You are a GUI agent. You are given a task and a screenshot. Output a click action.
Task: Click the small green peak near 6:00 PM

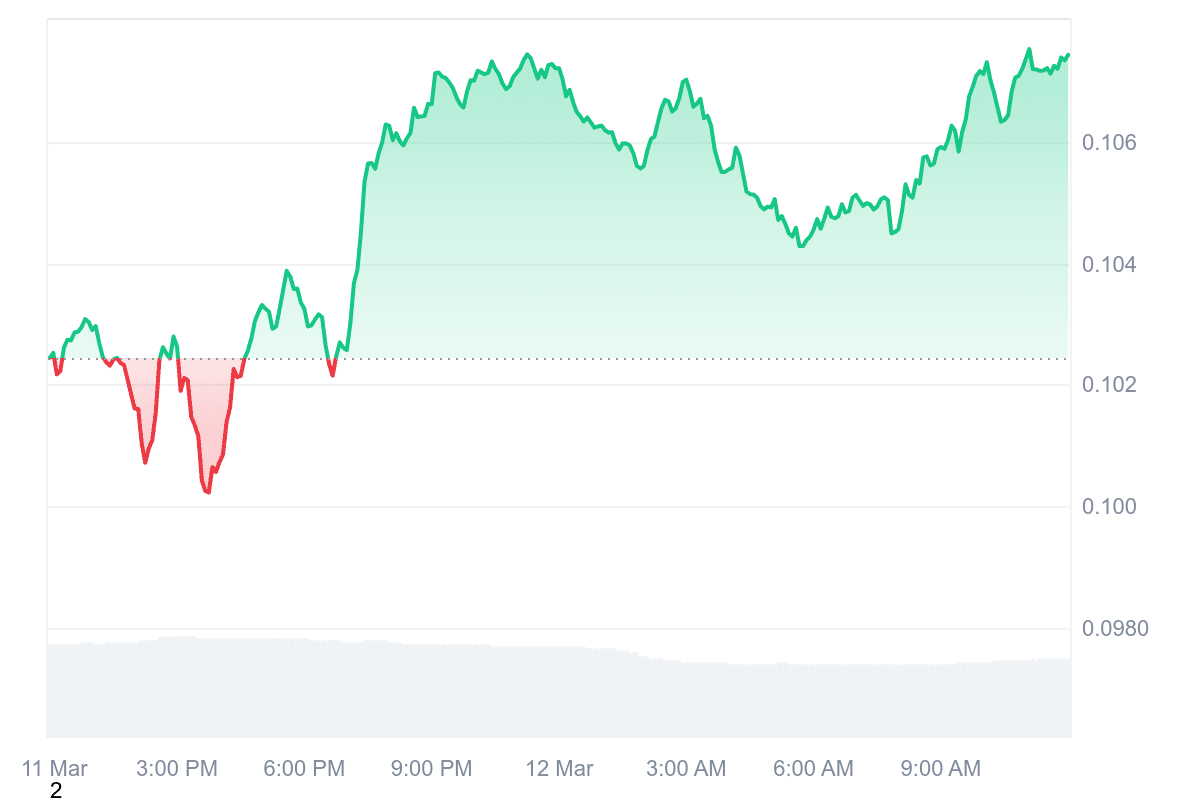[287, 271]
